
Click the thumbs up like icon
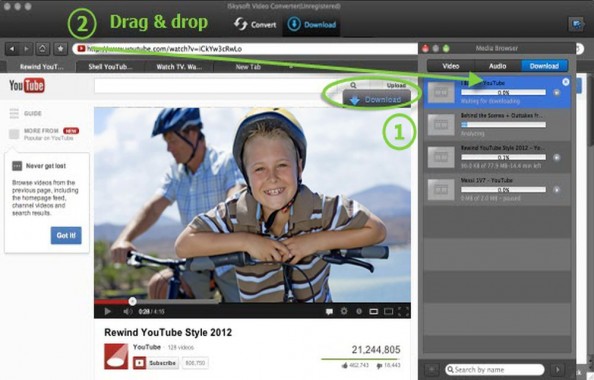click(x=344, y=365)
